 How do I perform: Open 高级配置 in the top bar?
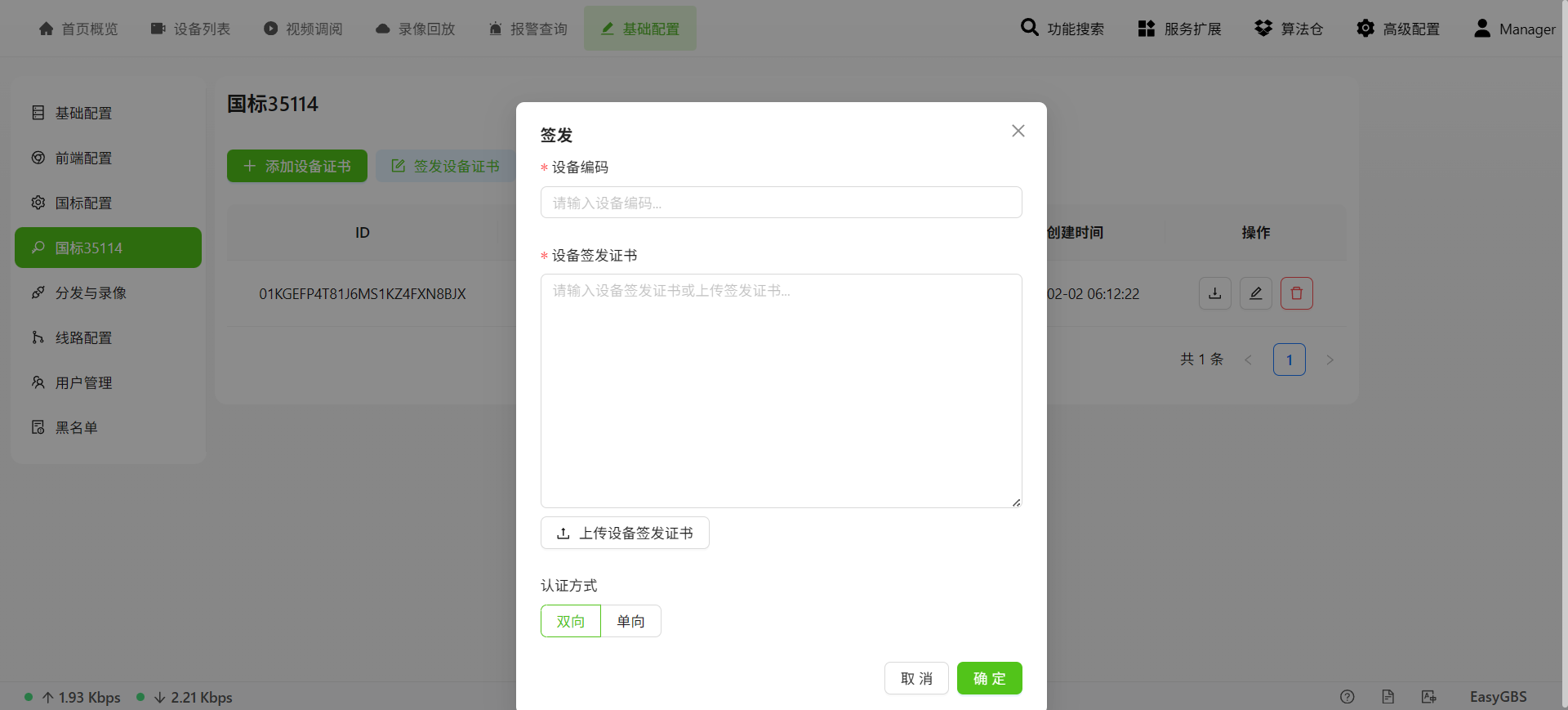coord(1398,29)
